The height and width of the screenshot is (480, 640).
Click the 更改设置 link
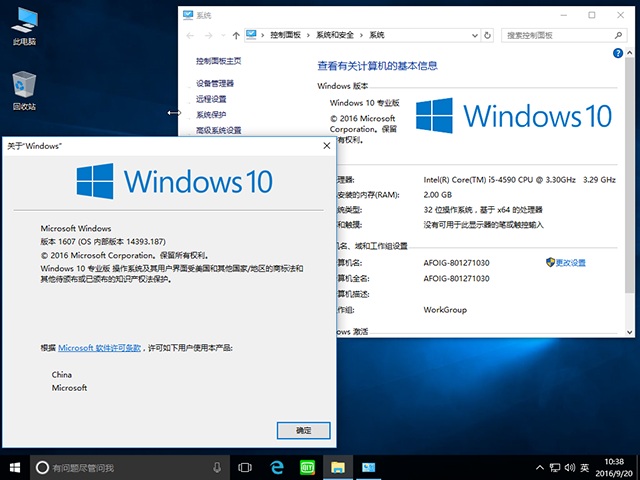[570, 262]
